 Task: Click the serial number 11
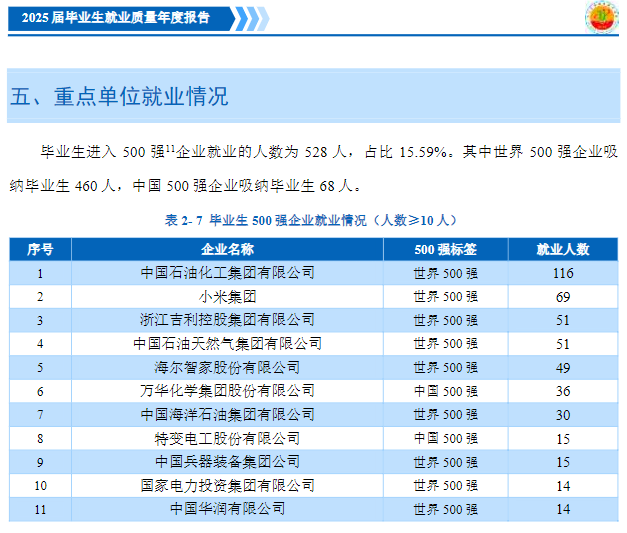click(40, 509)
